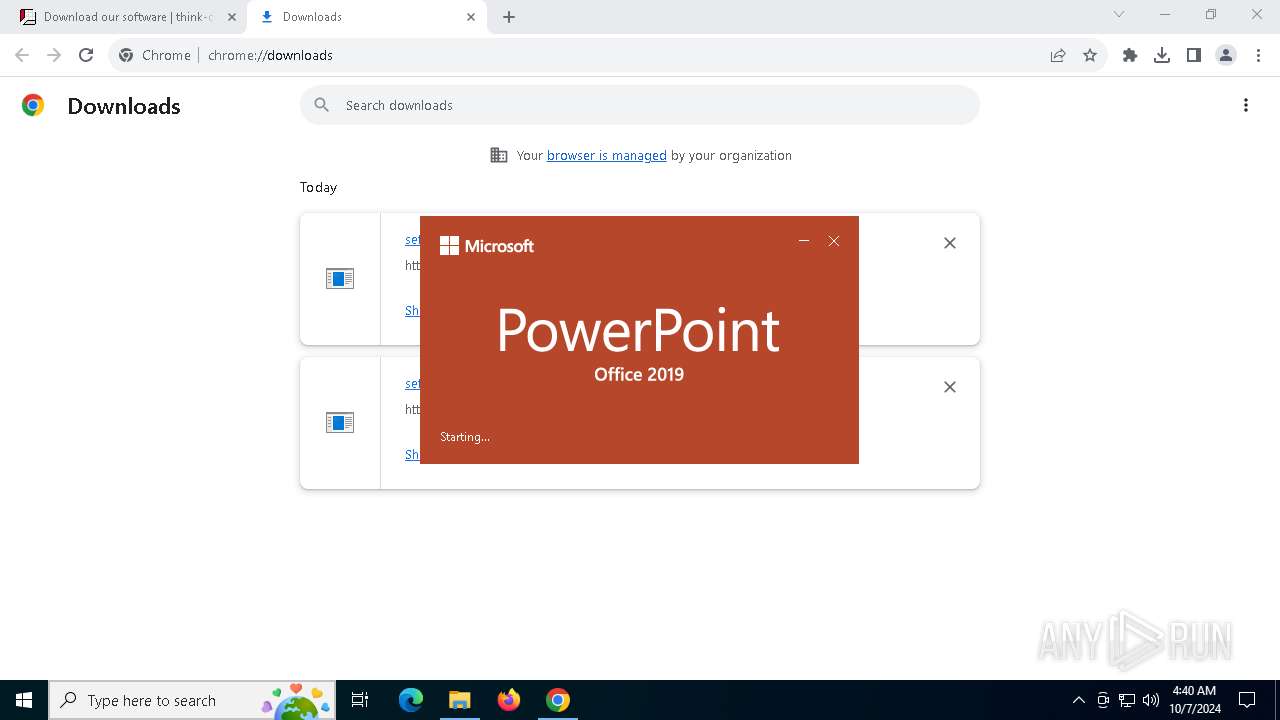Go forward in Chrome
This screenshot has width=1280, height=720.
click(54, 55)
